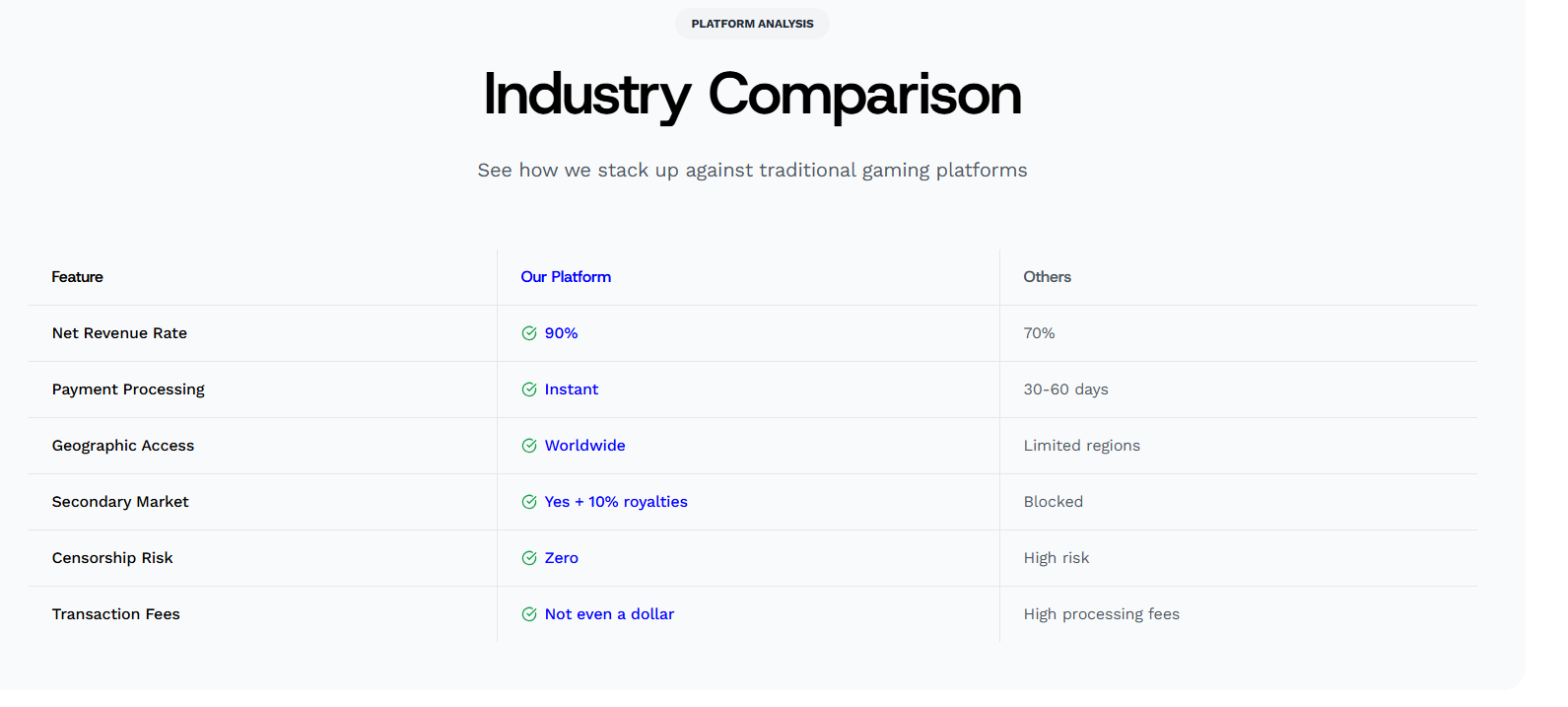Click the check icon next to Instant

coord(529,389)
